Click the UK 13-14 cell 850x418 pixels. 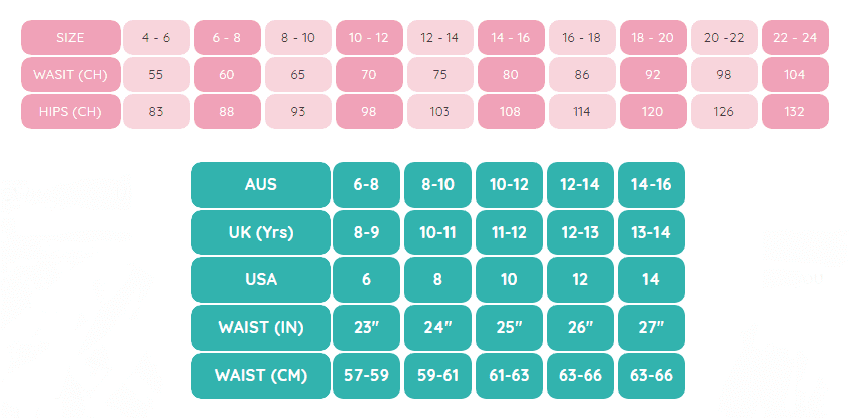coord(651,232)
